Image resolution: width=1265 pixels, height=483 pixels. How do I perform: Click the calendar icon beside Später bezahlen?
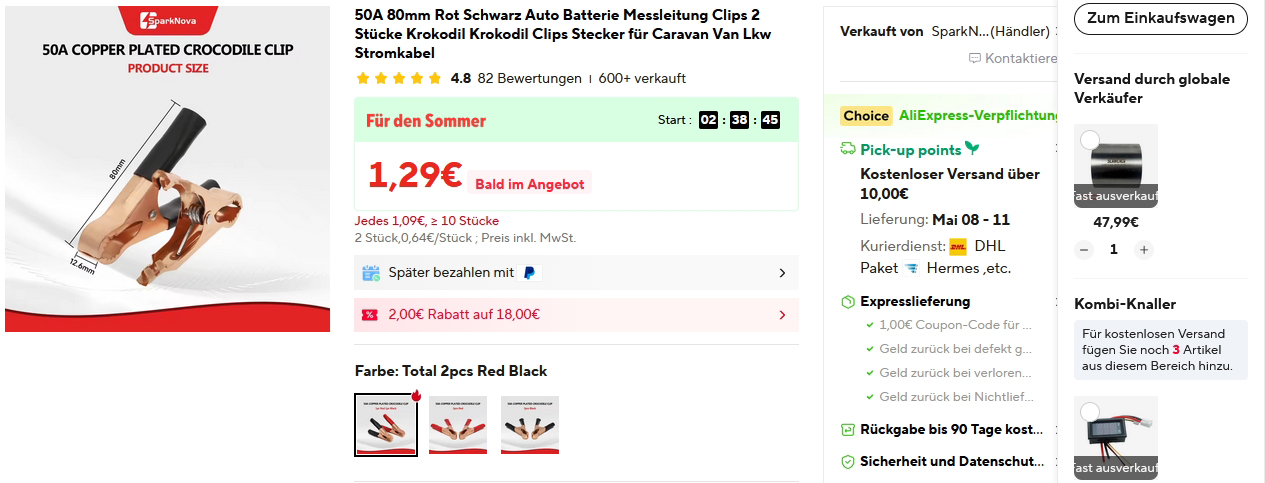coord(371,272)
